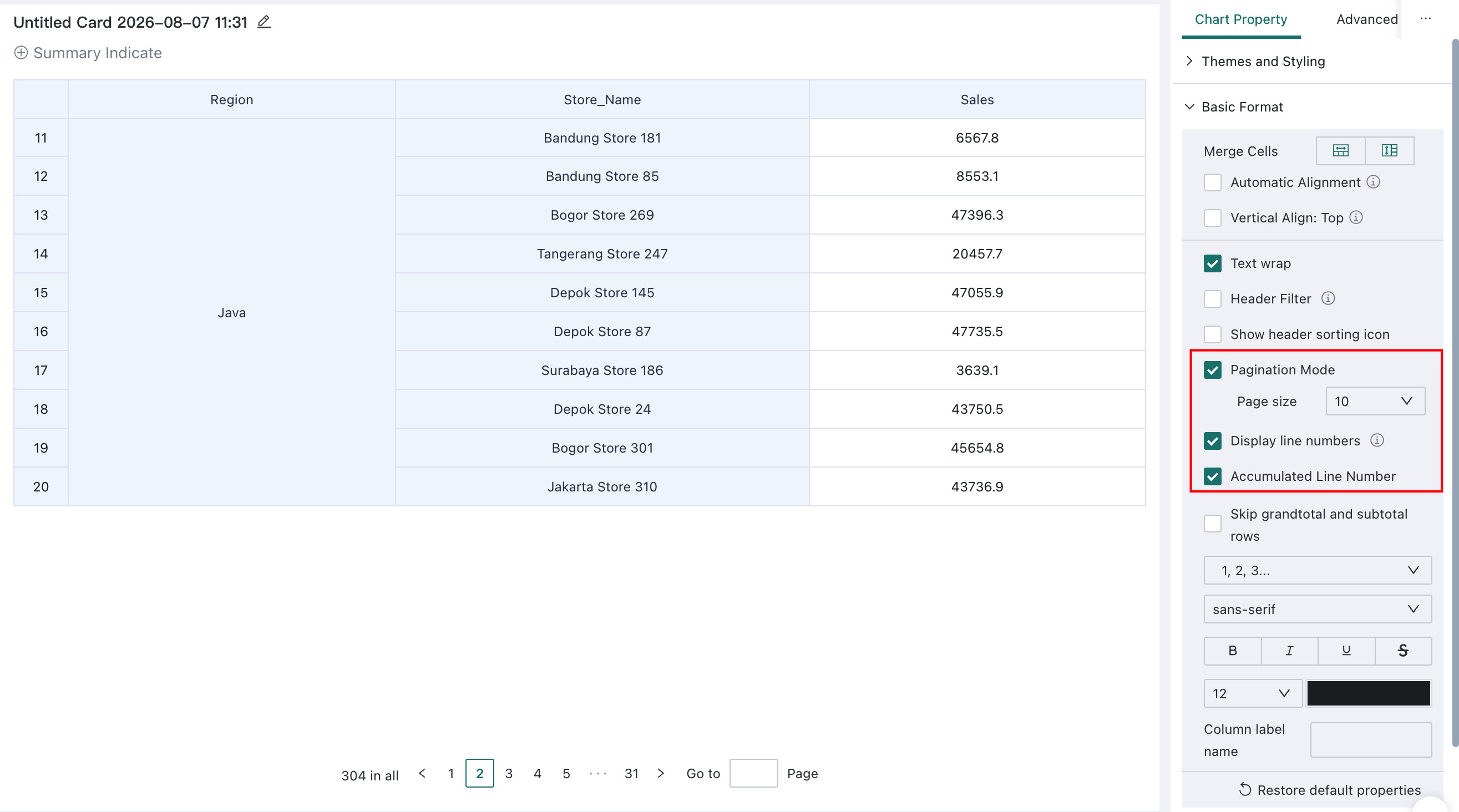Viewport: 1459px width, 812px height.
Task: Click the Summary Indicate plus icon
Action: coord(21,53)
